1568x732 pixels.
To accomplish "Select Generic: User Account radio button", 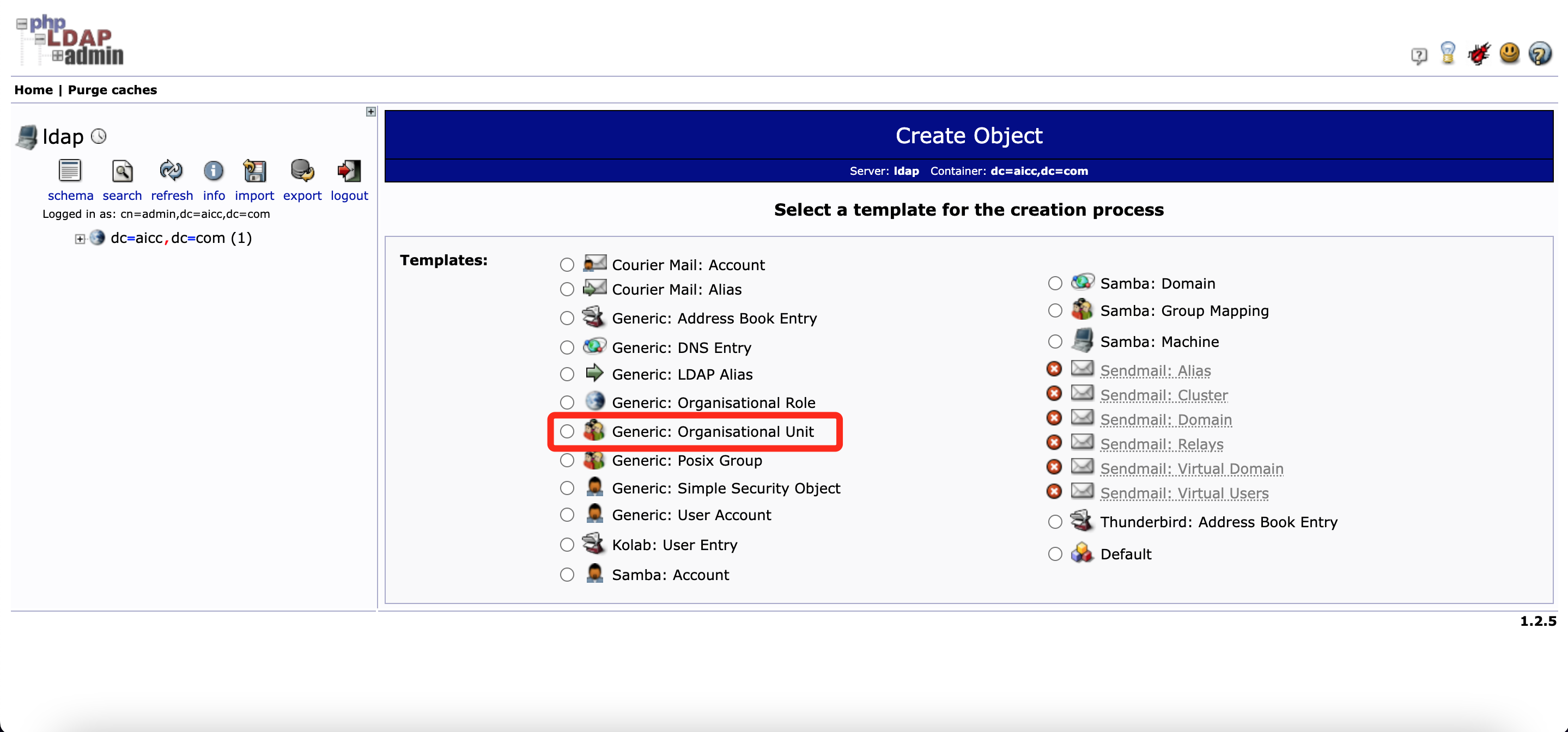I will click(x=567, y=515).
